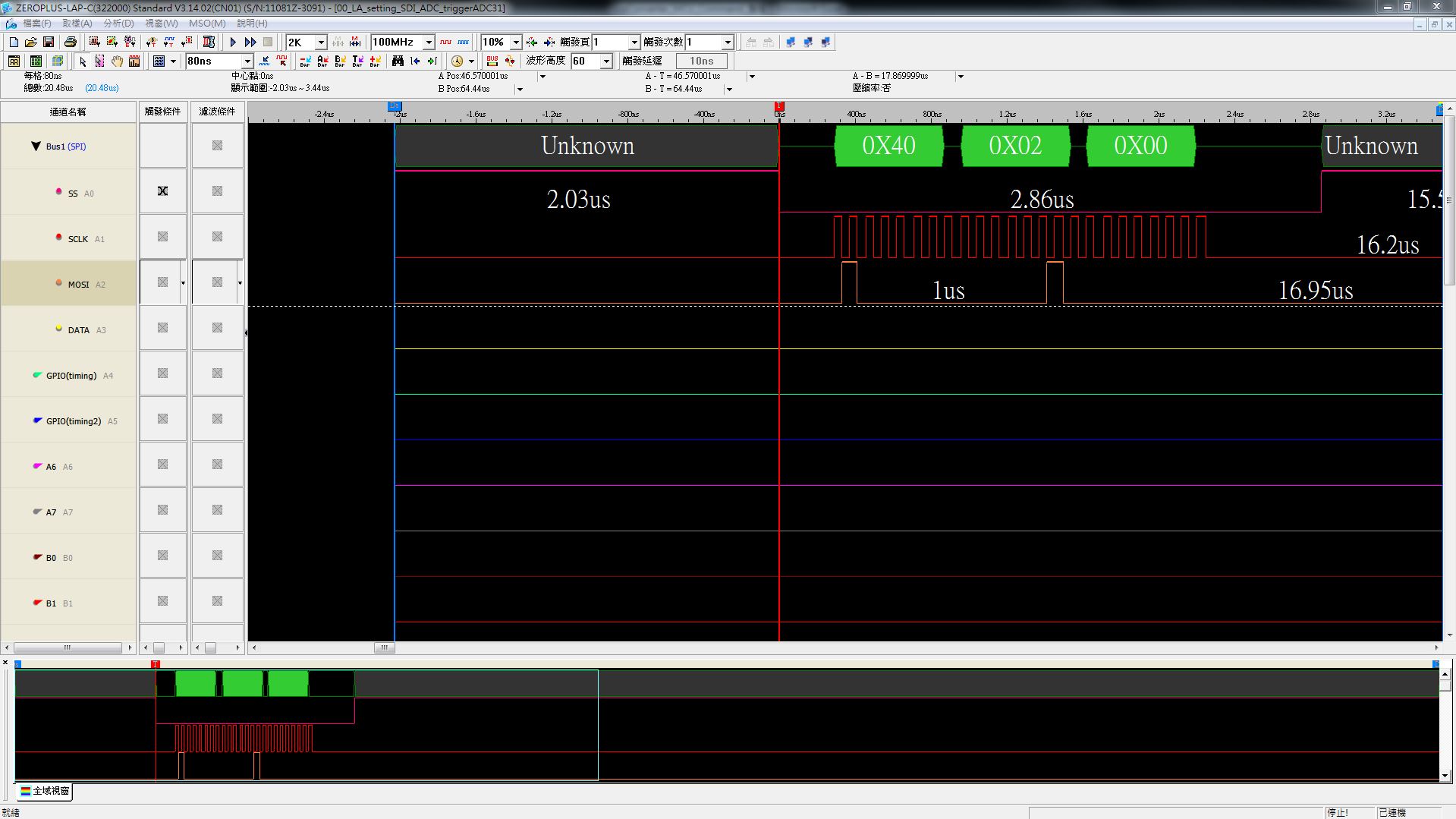The height and width of the screenshot is (819, 1456).
Task: Open the 分析(D) menu
Action: [118, 24]
